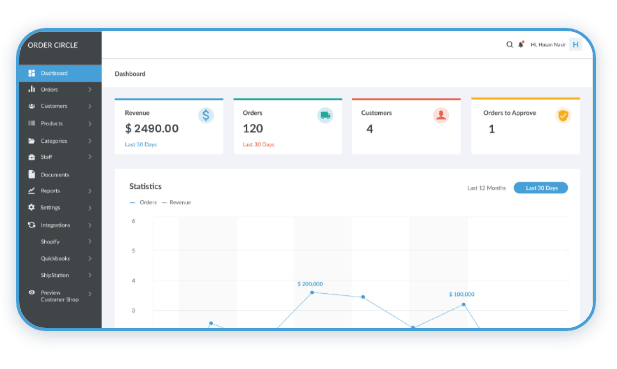Expand the Shopify submenu chevron
This screenshot has width=617, height=369.
coord(90,242)
